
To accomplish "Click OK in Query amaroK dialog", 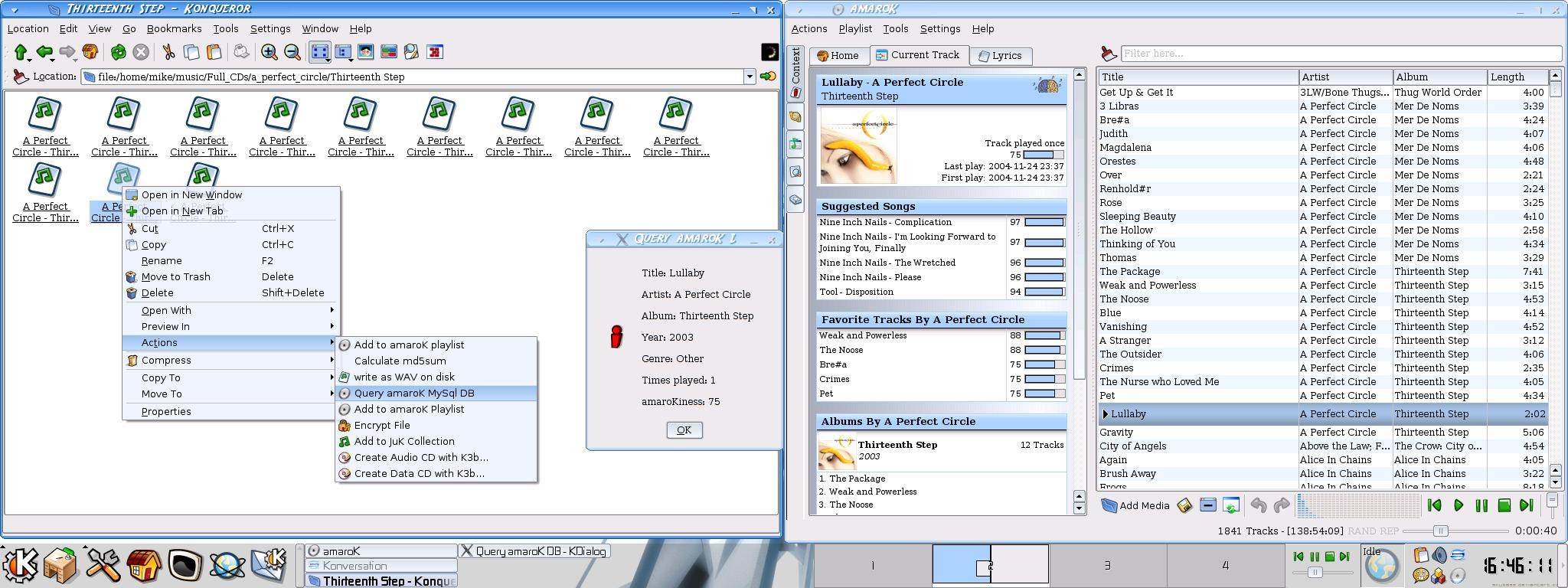I will coord(684,430).
